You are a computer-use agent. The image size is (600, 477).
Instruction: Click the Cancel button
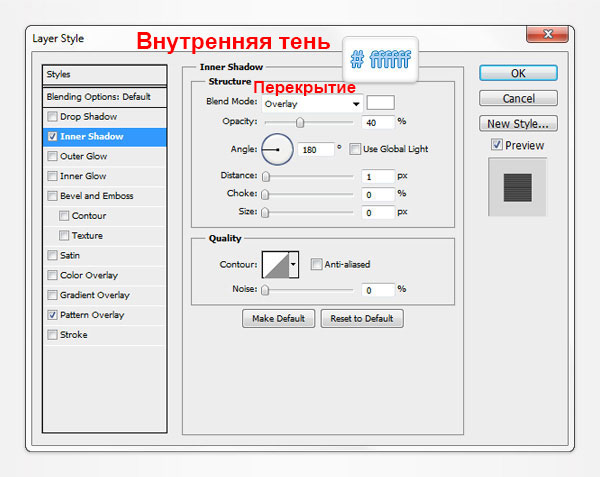point(518,98)
